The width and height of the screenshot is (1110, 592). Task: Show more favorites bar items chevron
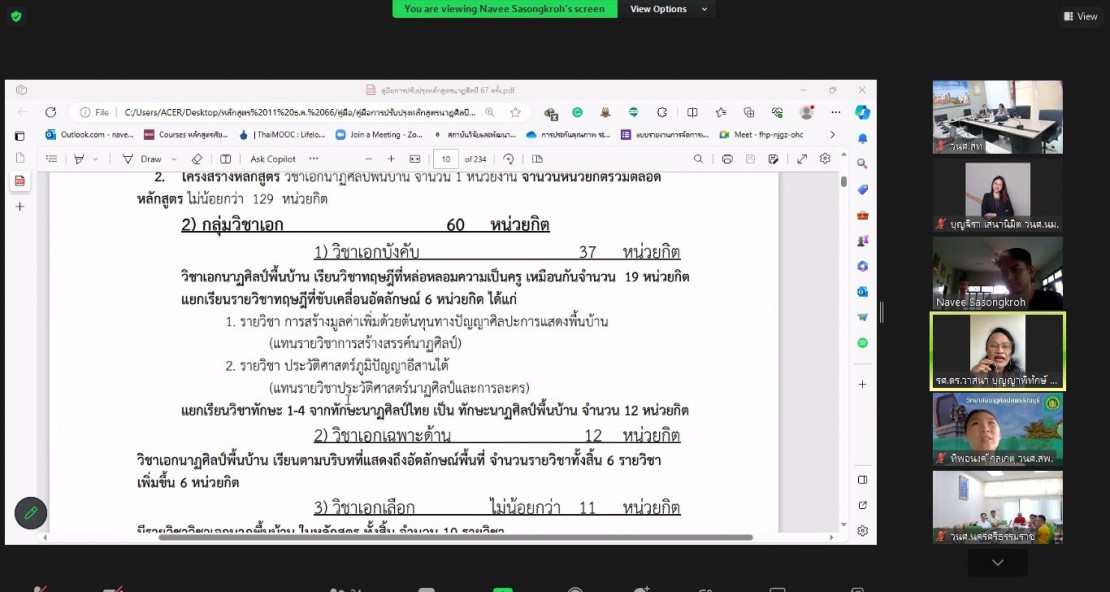(x=832, y=135)
